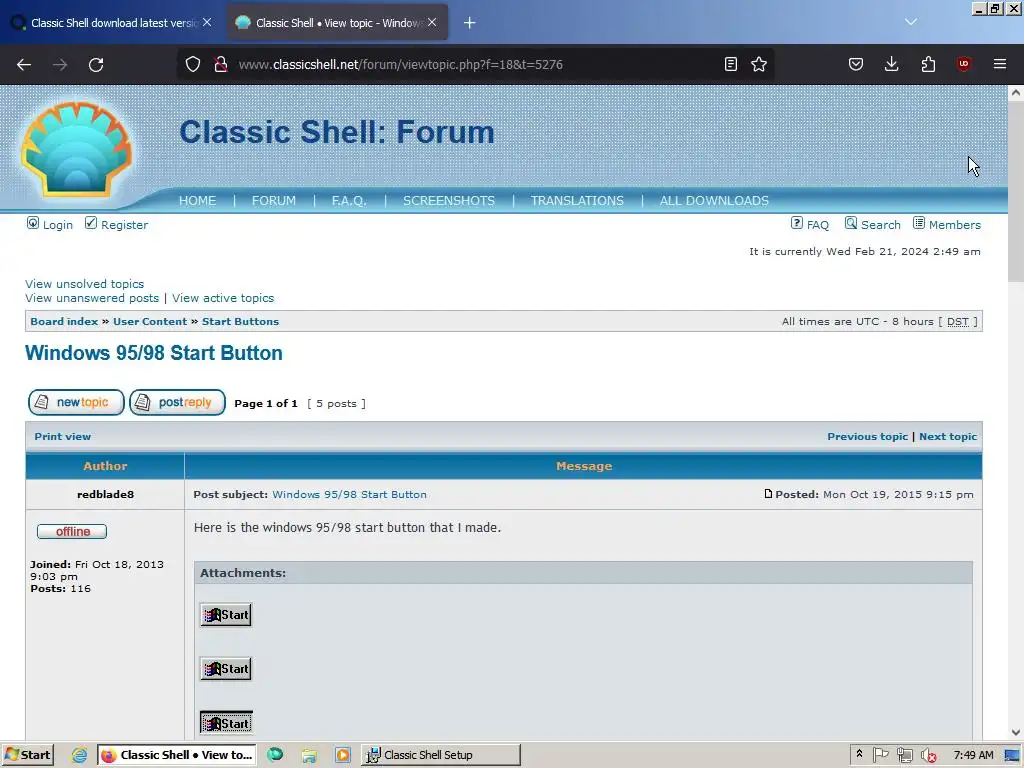This screenshot has height=768, width=1024.
Task: Click View unsolved topics
Action: point(84,284)
